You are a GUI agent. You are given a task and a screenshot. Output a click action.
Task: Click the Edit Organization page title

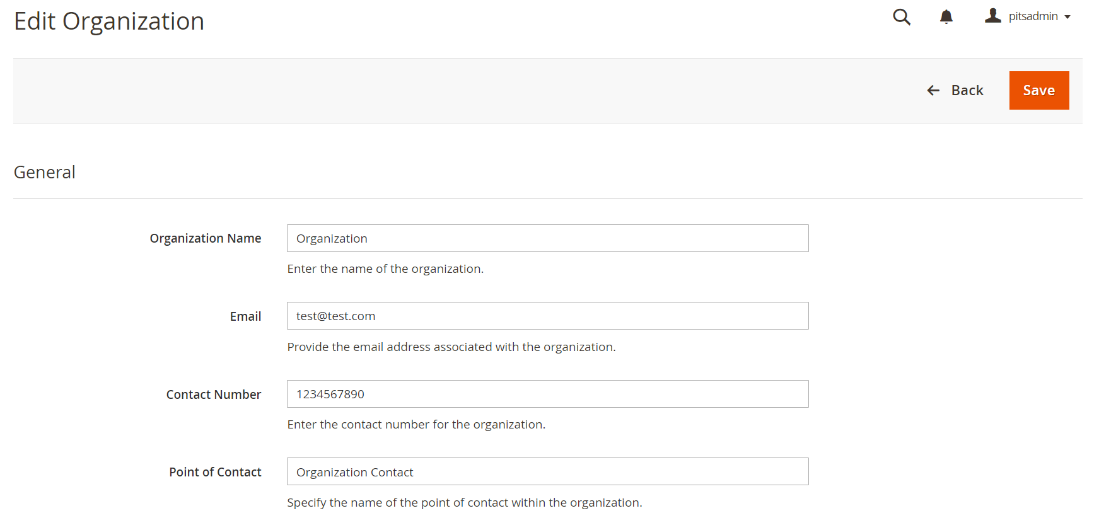(x=109, y=21)
